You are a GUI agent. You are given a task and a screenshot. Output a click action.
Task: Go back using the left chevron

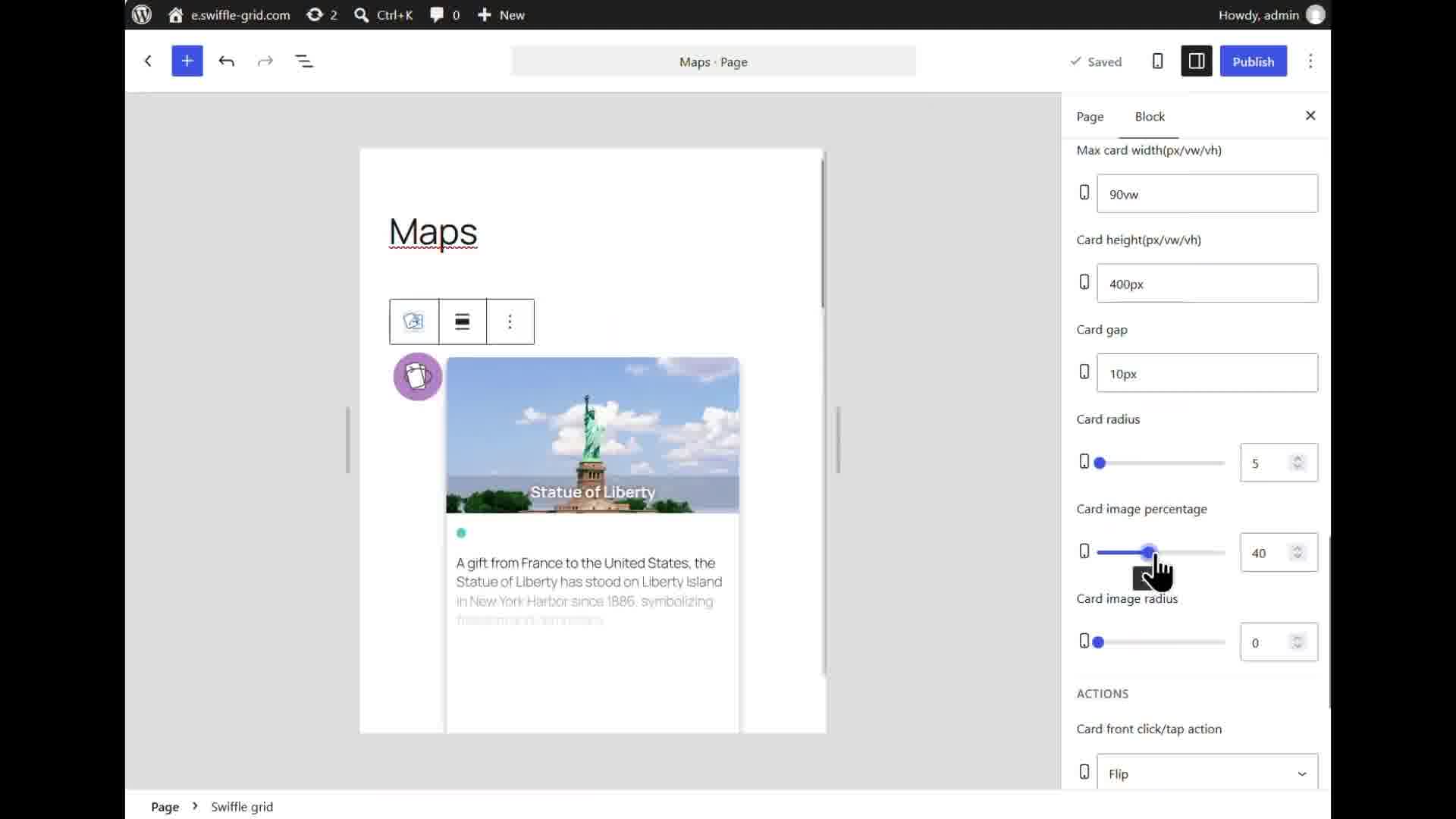(148, 61)
